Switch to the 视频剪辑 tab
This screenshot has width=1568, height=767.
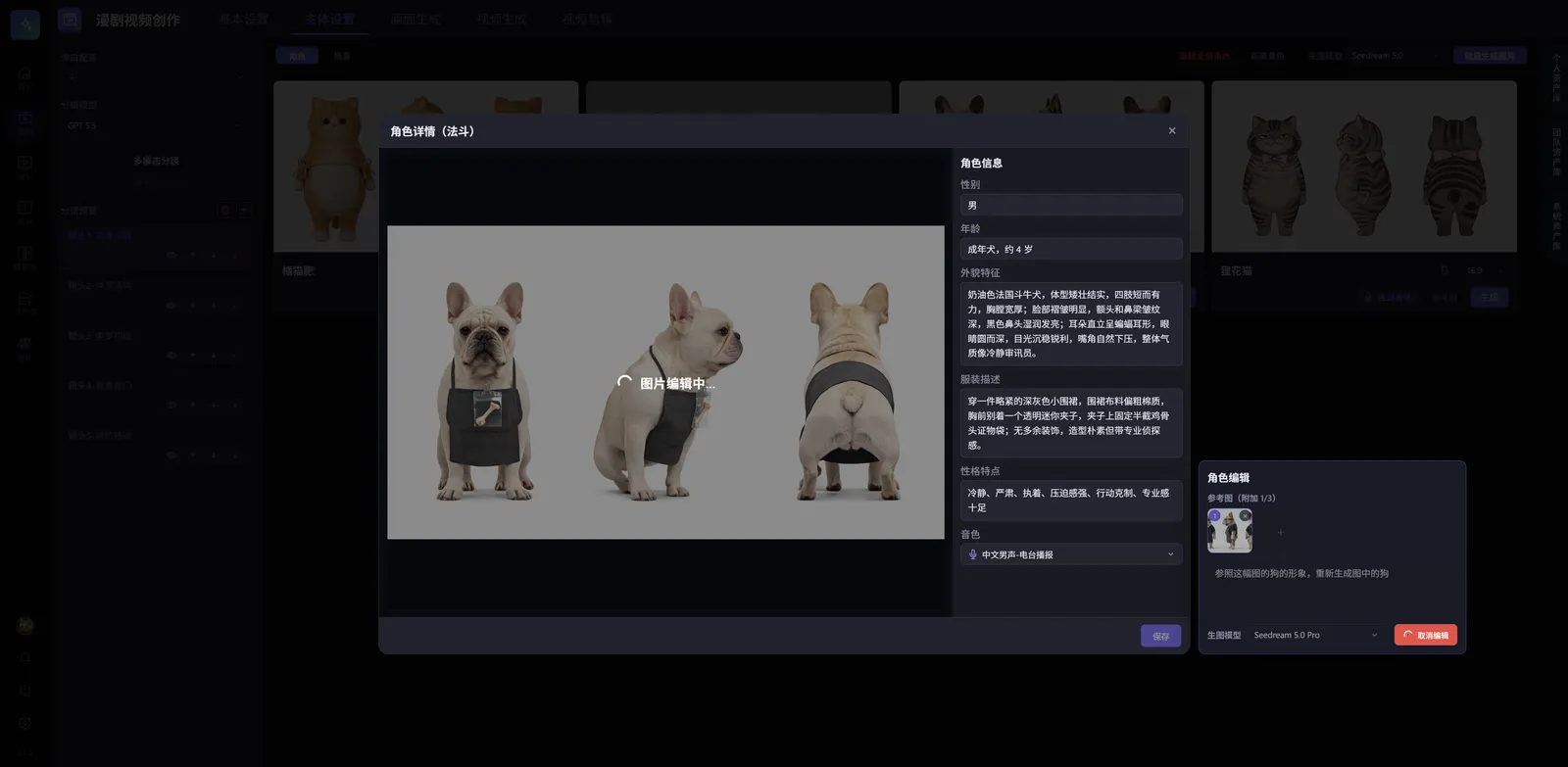tap(588, 20)
